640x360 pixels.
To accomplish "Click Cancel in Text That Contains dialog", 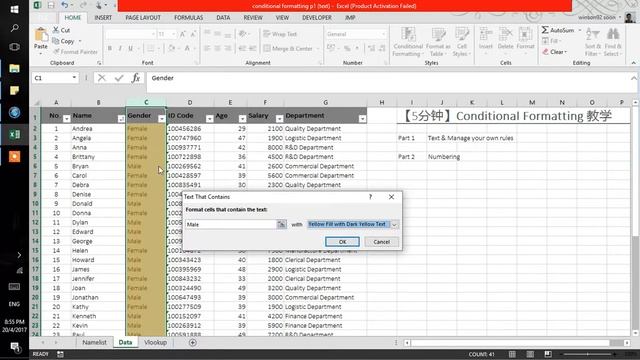I will click(x=381, y=242).
